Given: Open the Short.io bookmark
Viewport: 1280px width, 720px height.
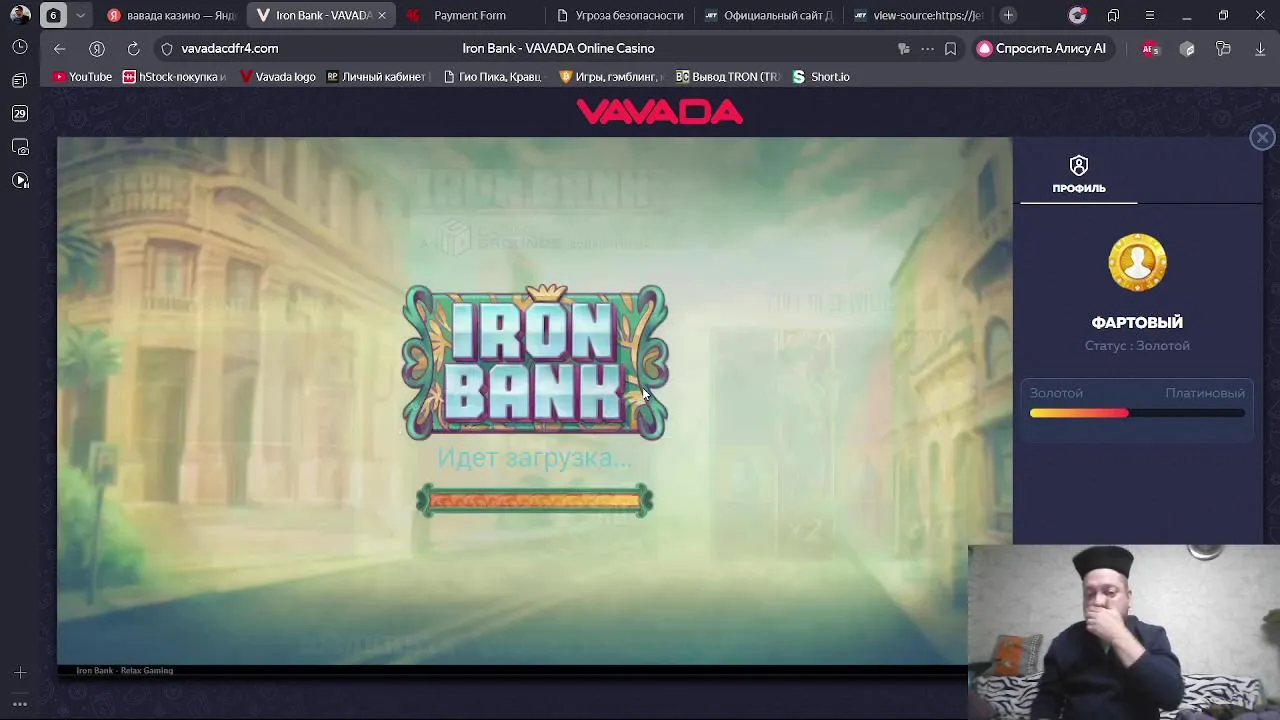Looking at the screenshot, I should point(821,77).
